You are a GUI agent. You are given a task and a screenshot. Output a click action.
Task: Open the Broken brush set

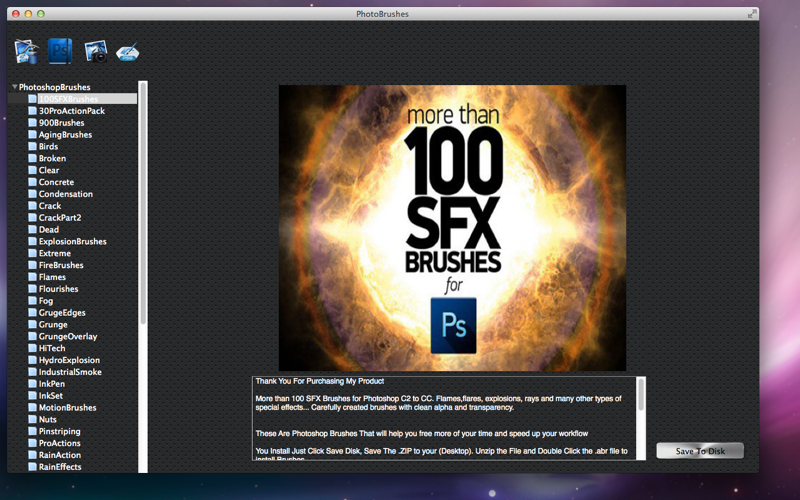(x=52, y=158)
